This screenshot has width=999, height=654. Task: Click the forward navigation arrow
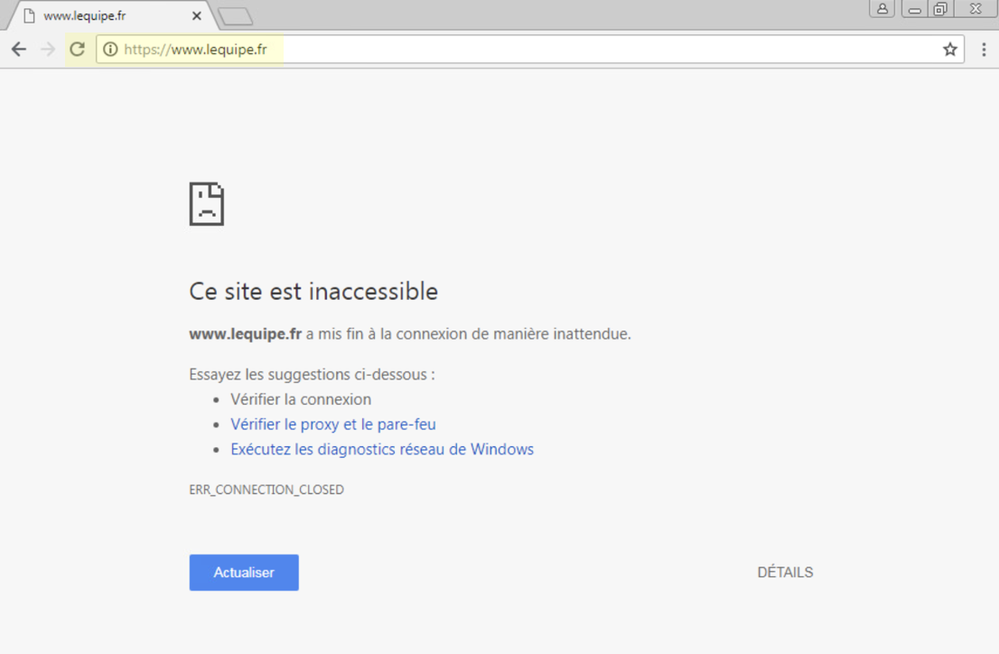(x=48, y=49)
